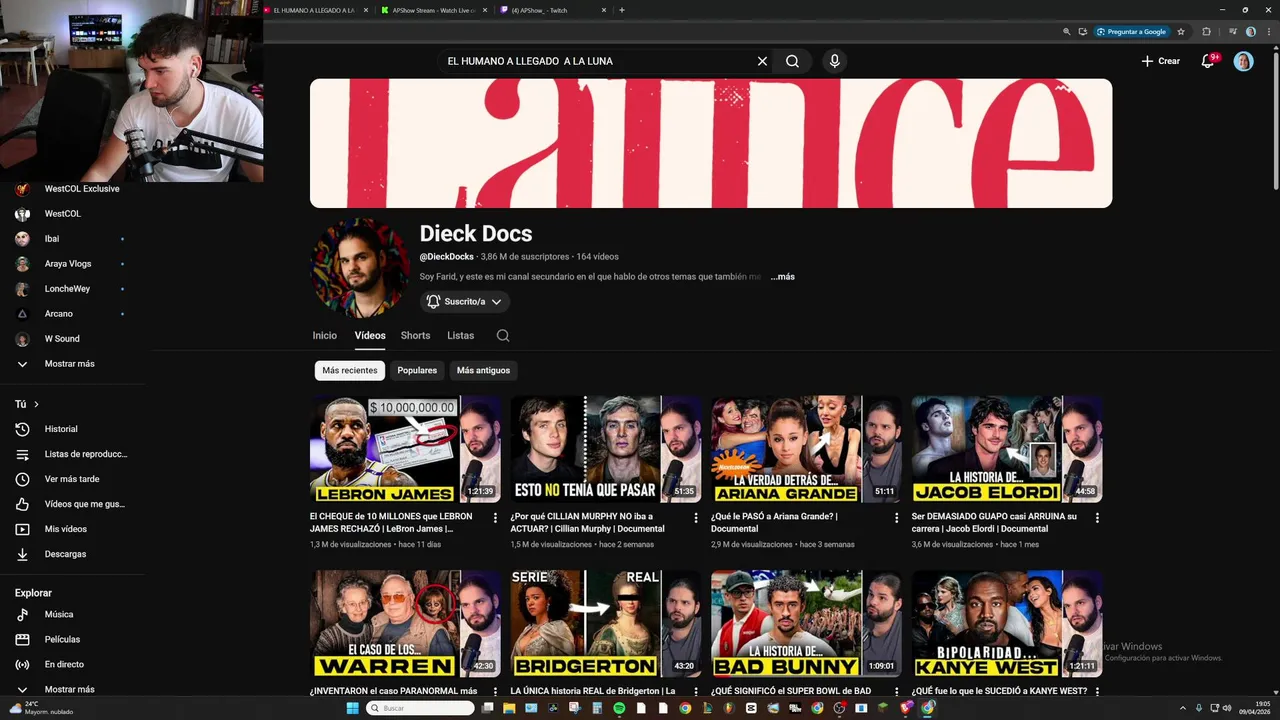Open the Bad Bunny video thumbnail
Viewport: 1280px width, 720px height.
point(806,624)
